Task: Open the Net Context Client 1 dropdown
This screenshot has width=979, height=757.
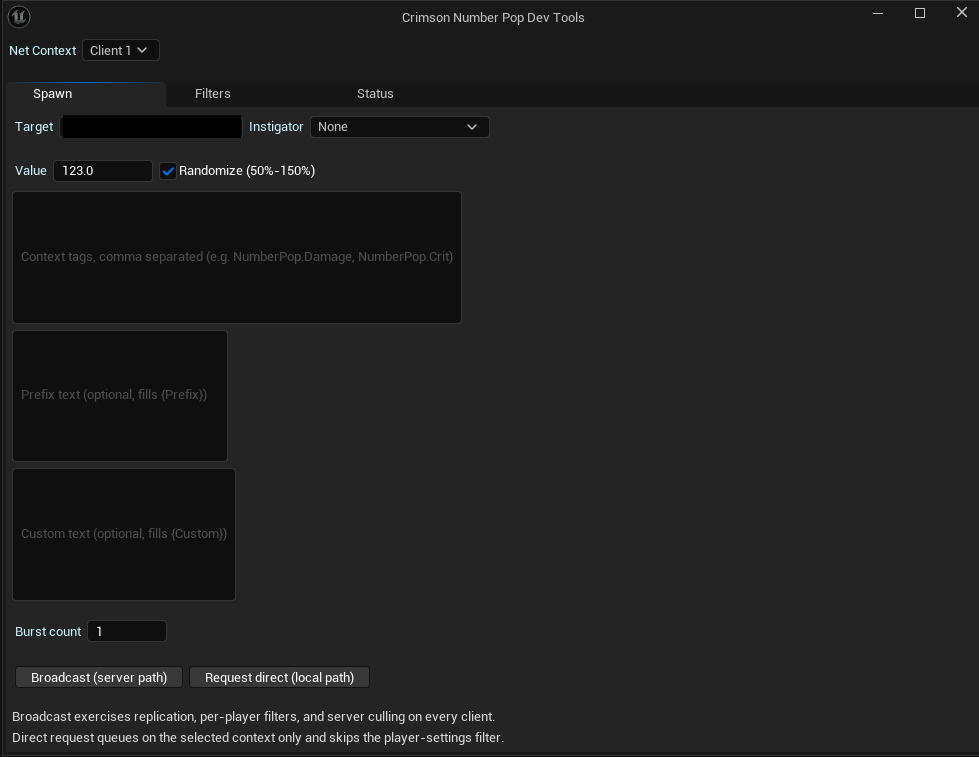Action: coord(121,51)
